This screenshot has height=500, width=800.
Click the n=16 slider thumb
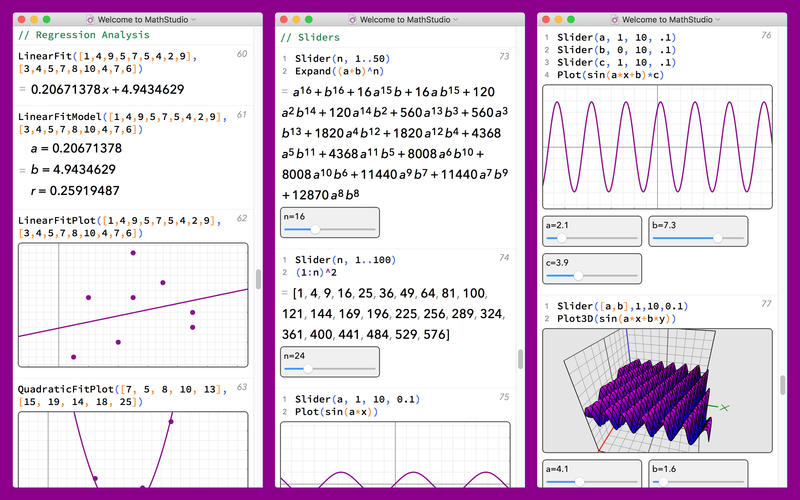(x=315, y=230)
